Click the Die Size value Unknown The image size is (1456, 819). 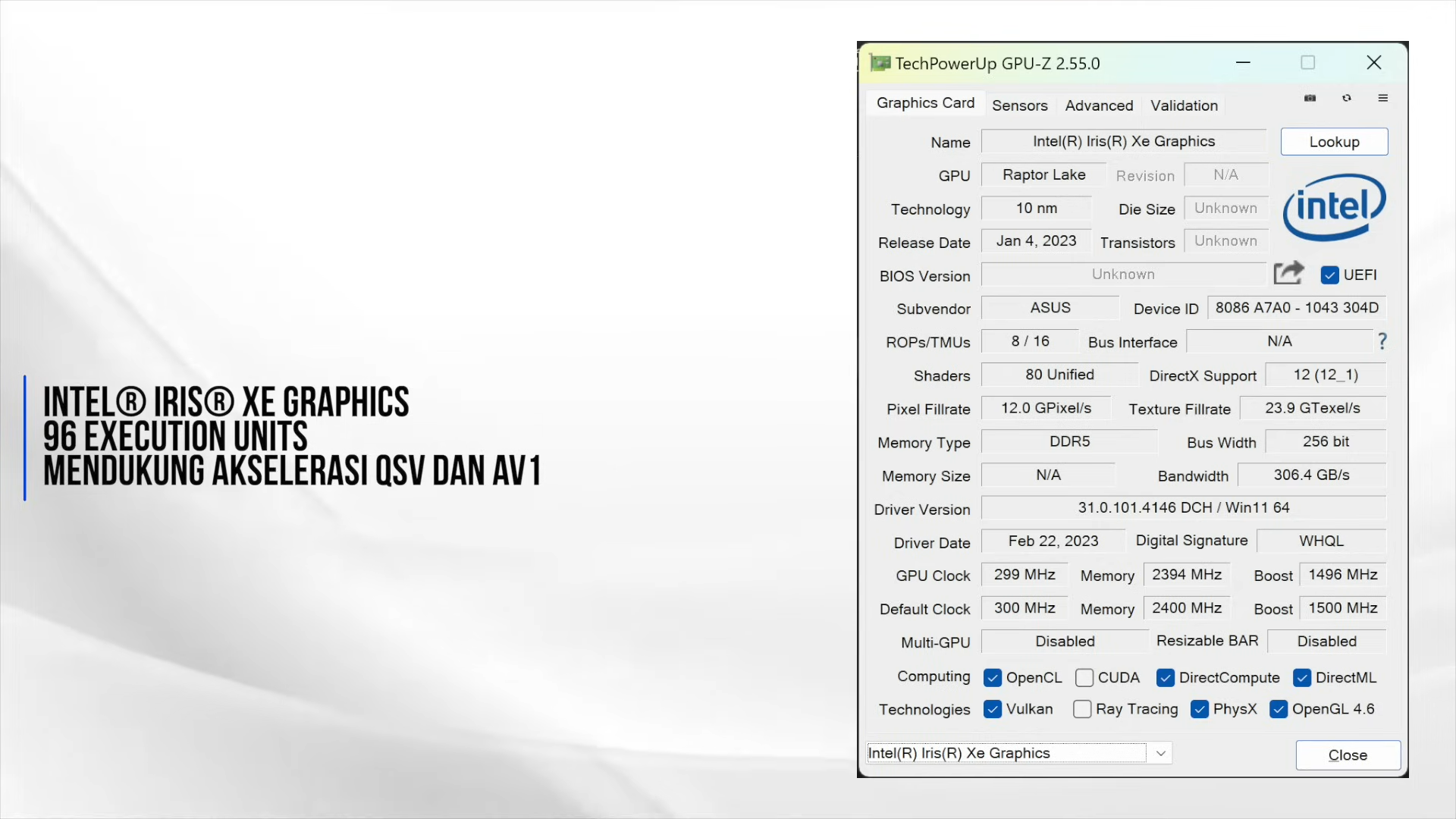click(x=1225, y=208)
